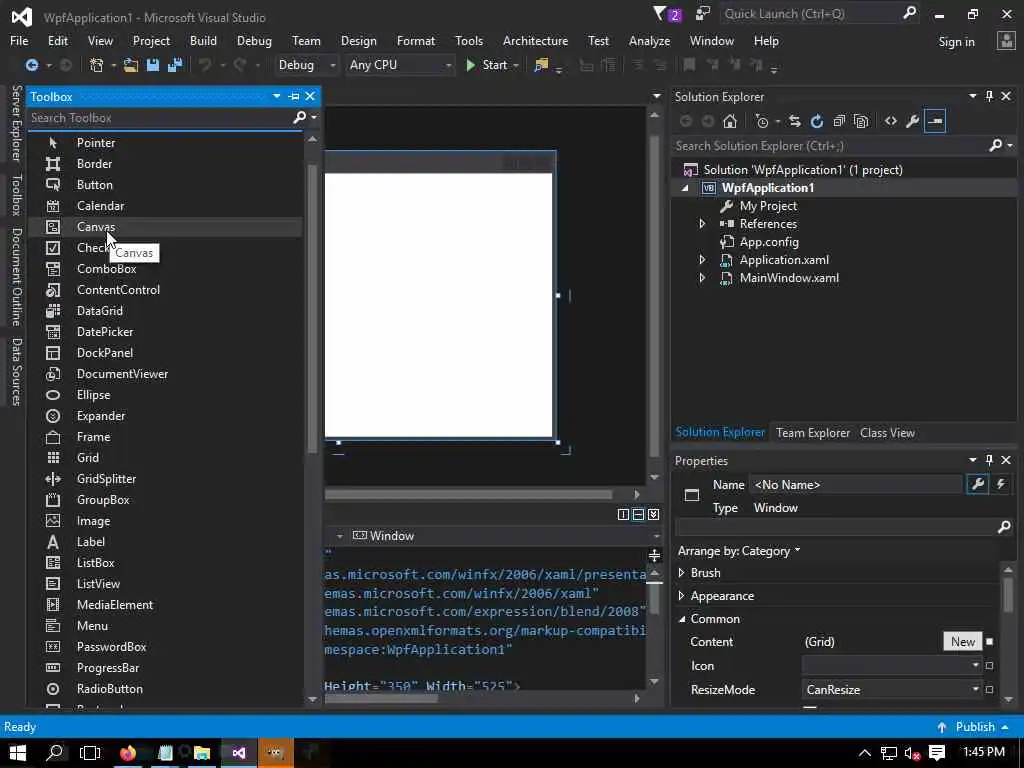Click Solution Explorer Home icon

click(730, 121)
